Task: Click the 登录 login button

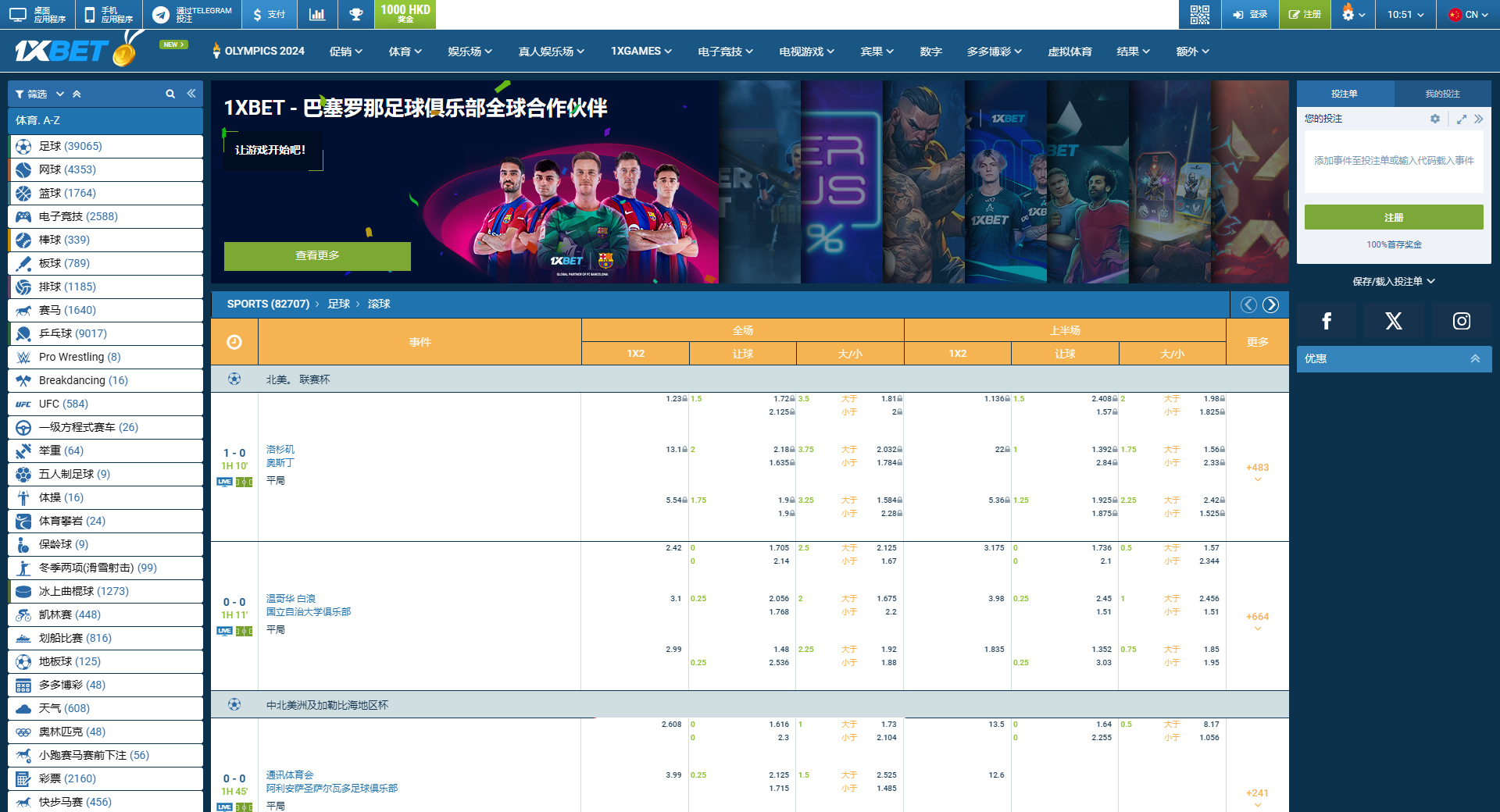Action: tap(1251, 14)
